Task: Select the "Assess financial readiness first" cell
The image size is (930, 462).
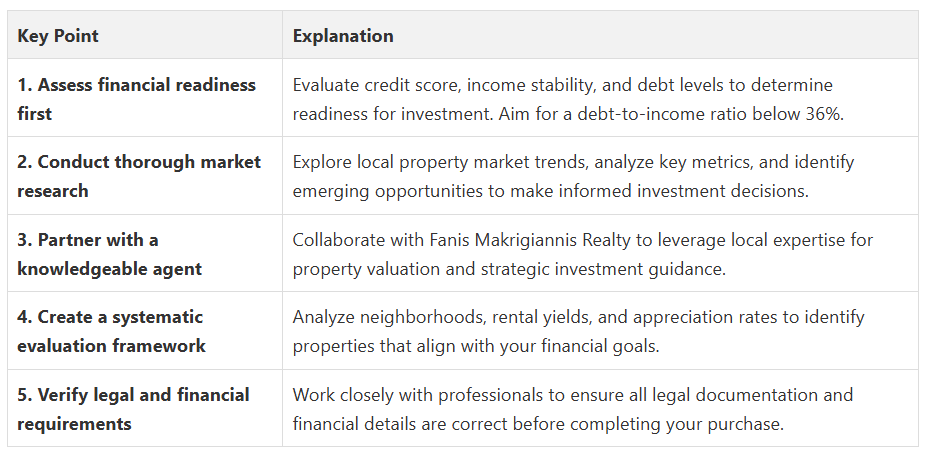Action: [136, 98]
